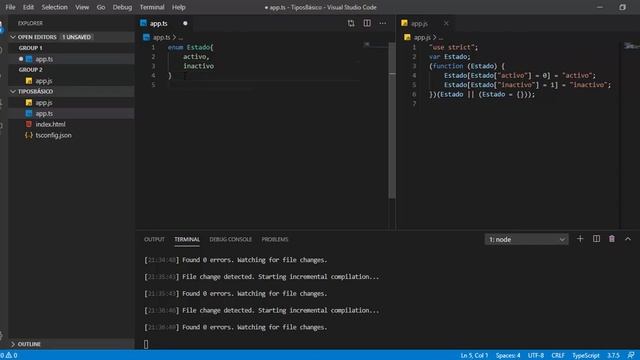Click 'var Estado;' line in app.js
The height and width of the screenshot is (360, 640).
coord(450,57)
